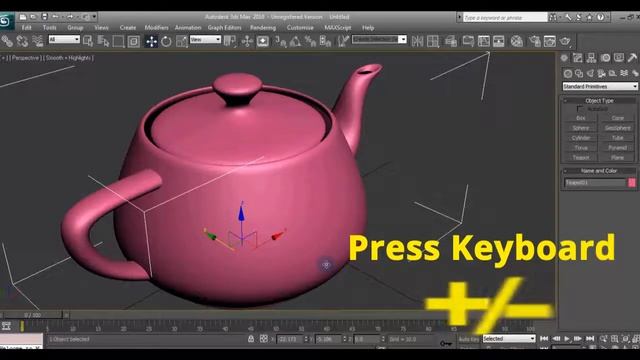This screenshot has height=360, width=640.
Task: Click the Select and Manipulate icon
Action: coord(247,41)
